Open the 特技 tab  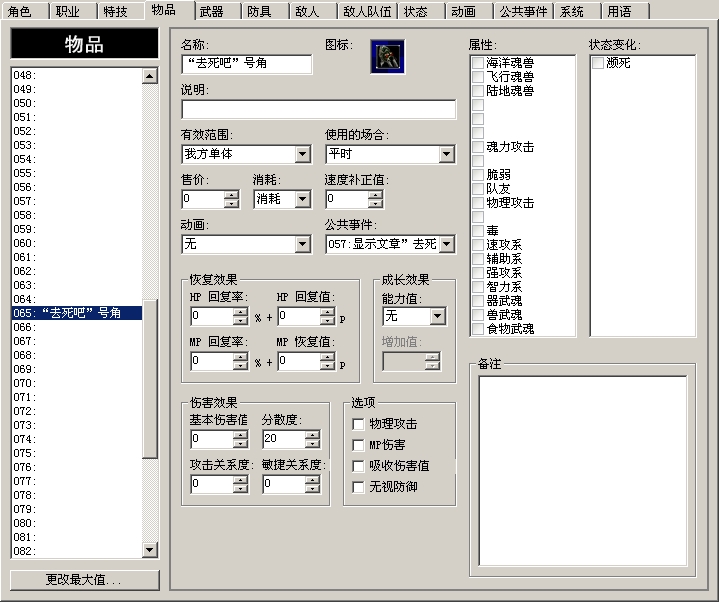click(x=116, y=11)
